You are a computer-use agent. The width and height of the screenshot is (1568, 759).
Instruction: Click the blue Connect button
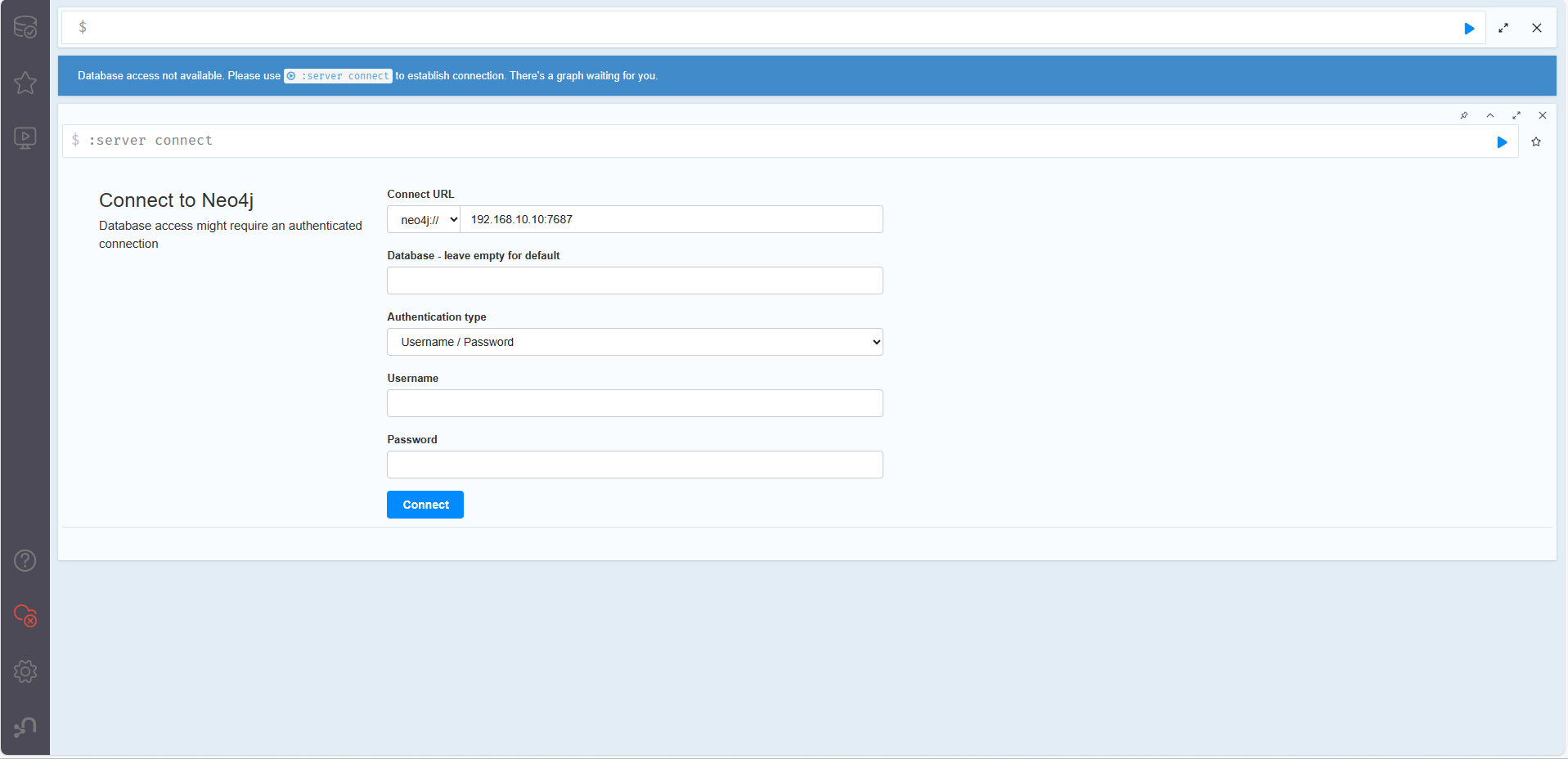(x=425, y=505)
